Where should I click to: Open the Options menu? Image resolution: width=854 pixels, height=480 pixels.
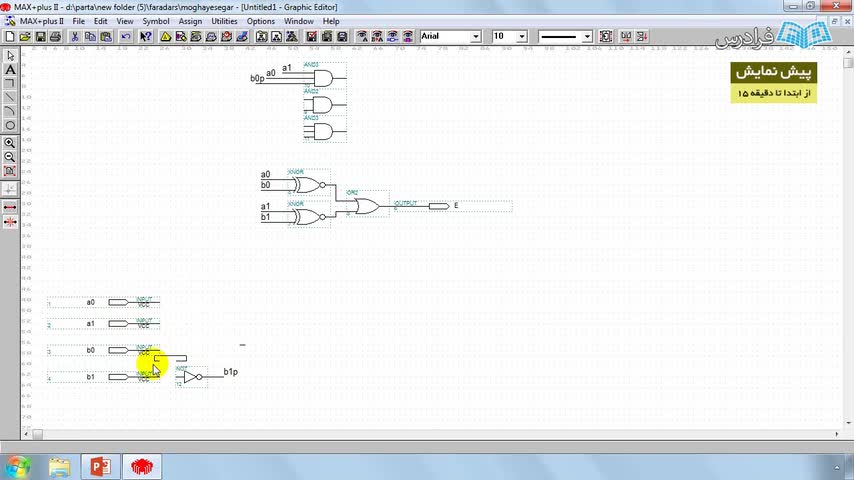coord(260,21)
